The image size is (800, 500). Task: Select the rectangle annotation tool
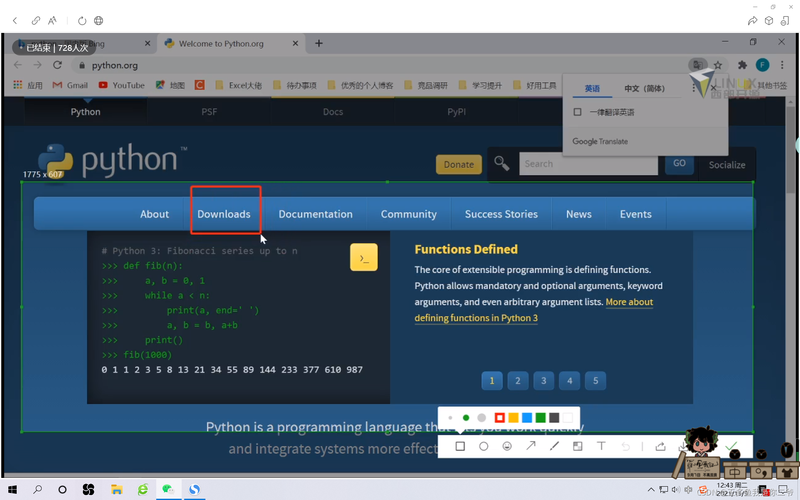pos(460,446)
